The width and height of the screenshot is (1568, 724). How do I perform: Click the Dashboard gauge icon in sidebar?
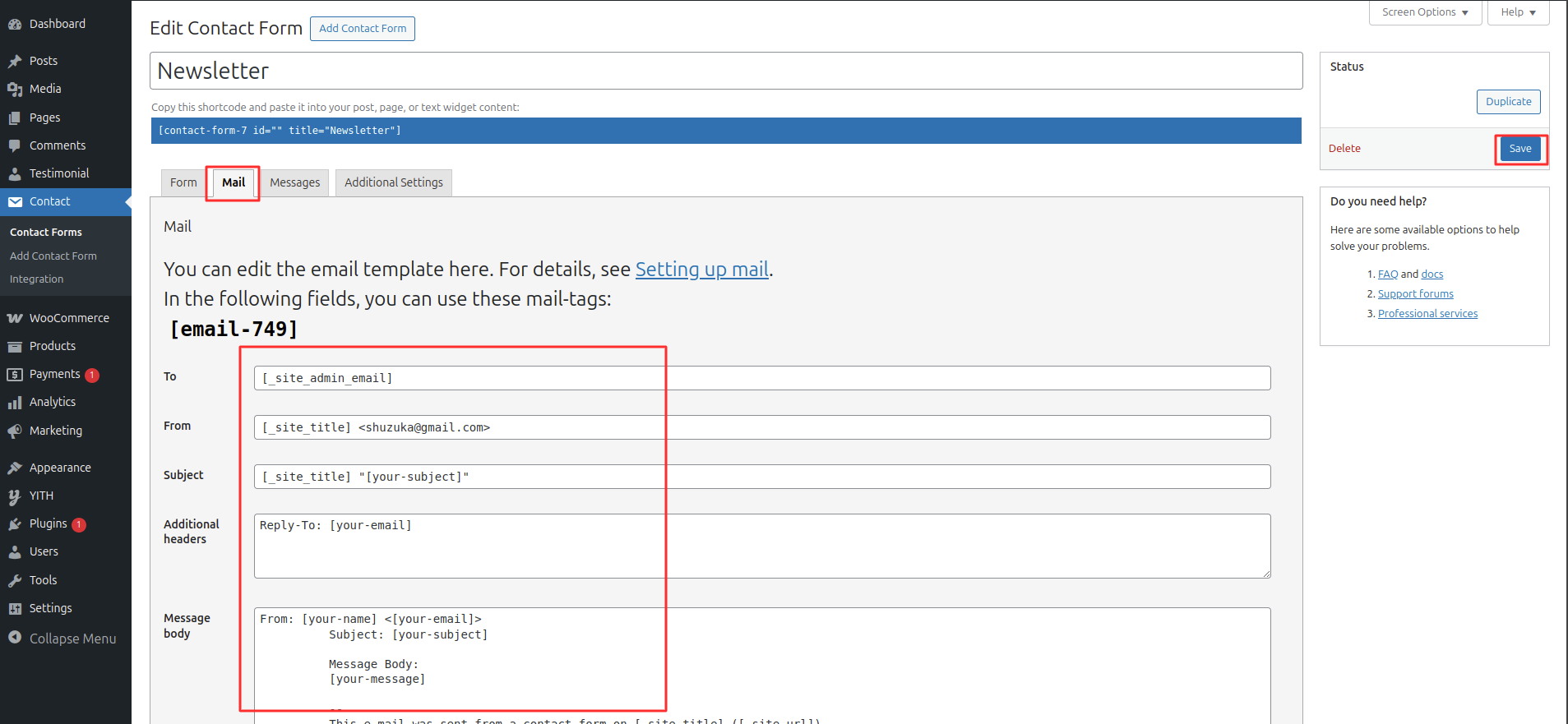pos(15,25)
